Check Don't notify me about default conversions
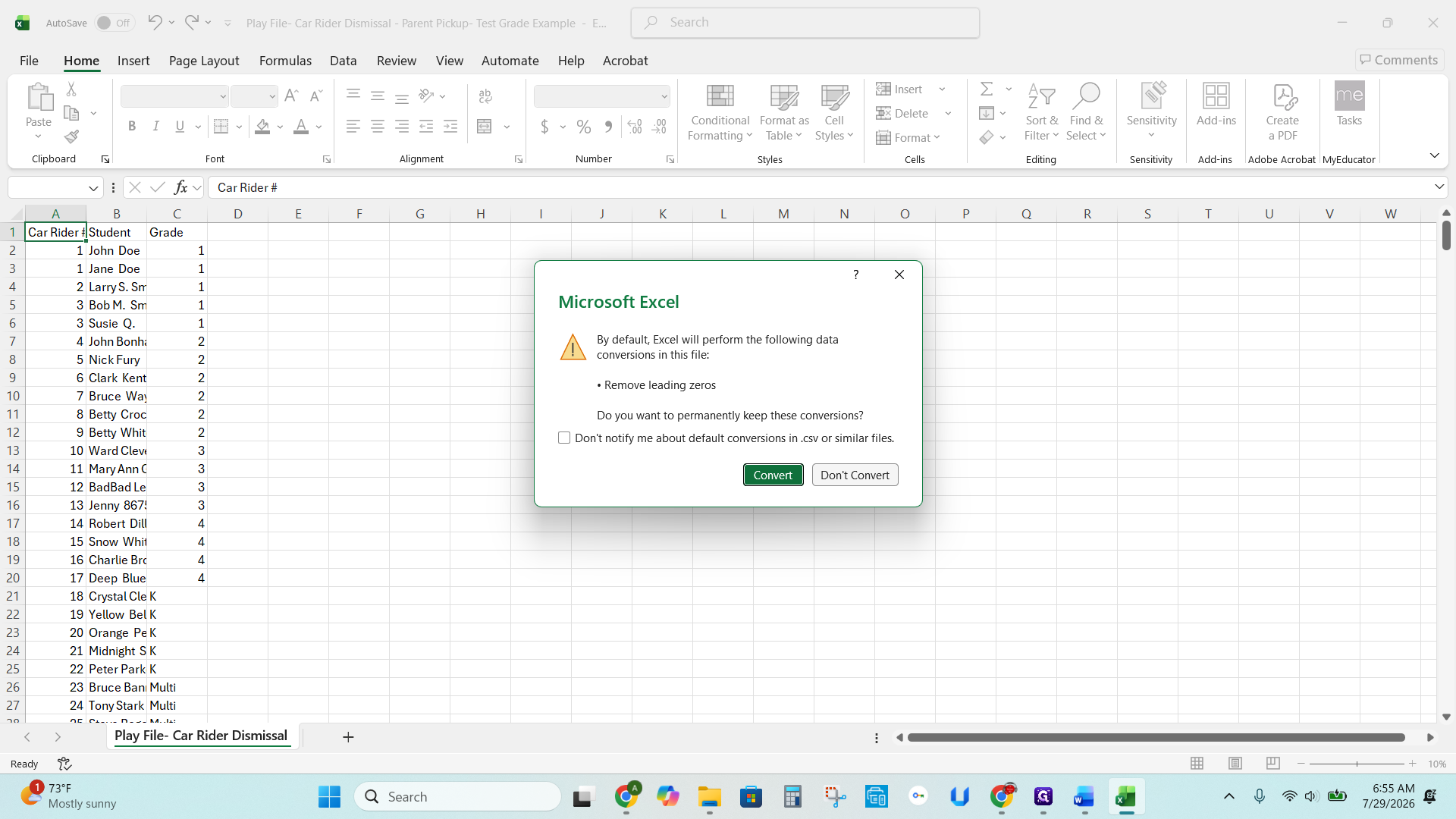1456x819 pixels. (x=564, y=438)
